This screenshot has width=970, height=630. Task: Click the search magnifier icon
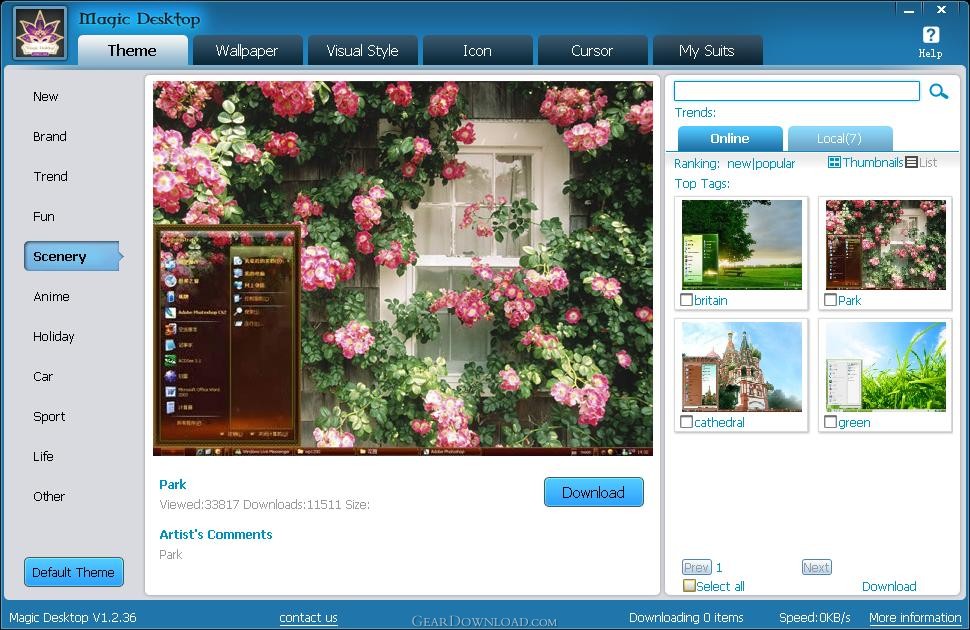click(938, 92)
